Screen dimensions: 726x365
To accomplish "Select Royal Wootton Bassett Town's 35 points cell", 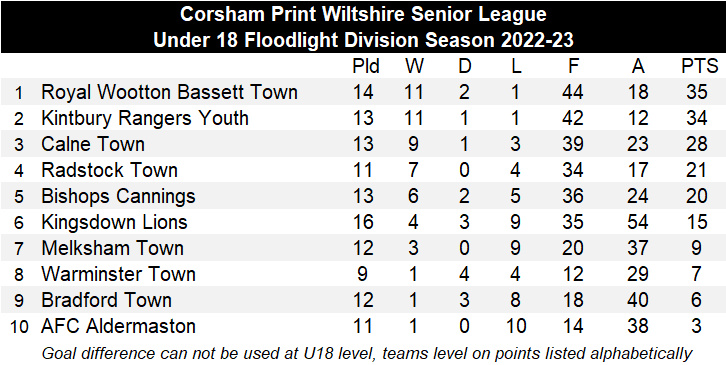I will point(696,92).
